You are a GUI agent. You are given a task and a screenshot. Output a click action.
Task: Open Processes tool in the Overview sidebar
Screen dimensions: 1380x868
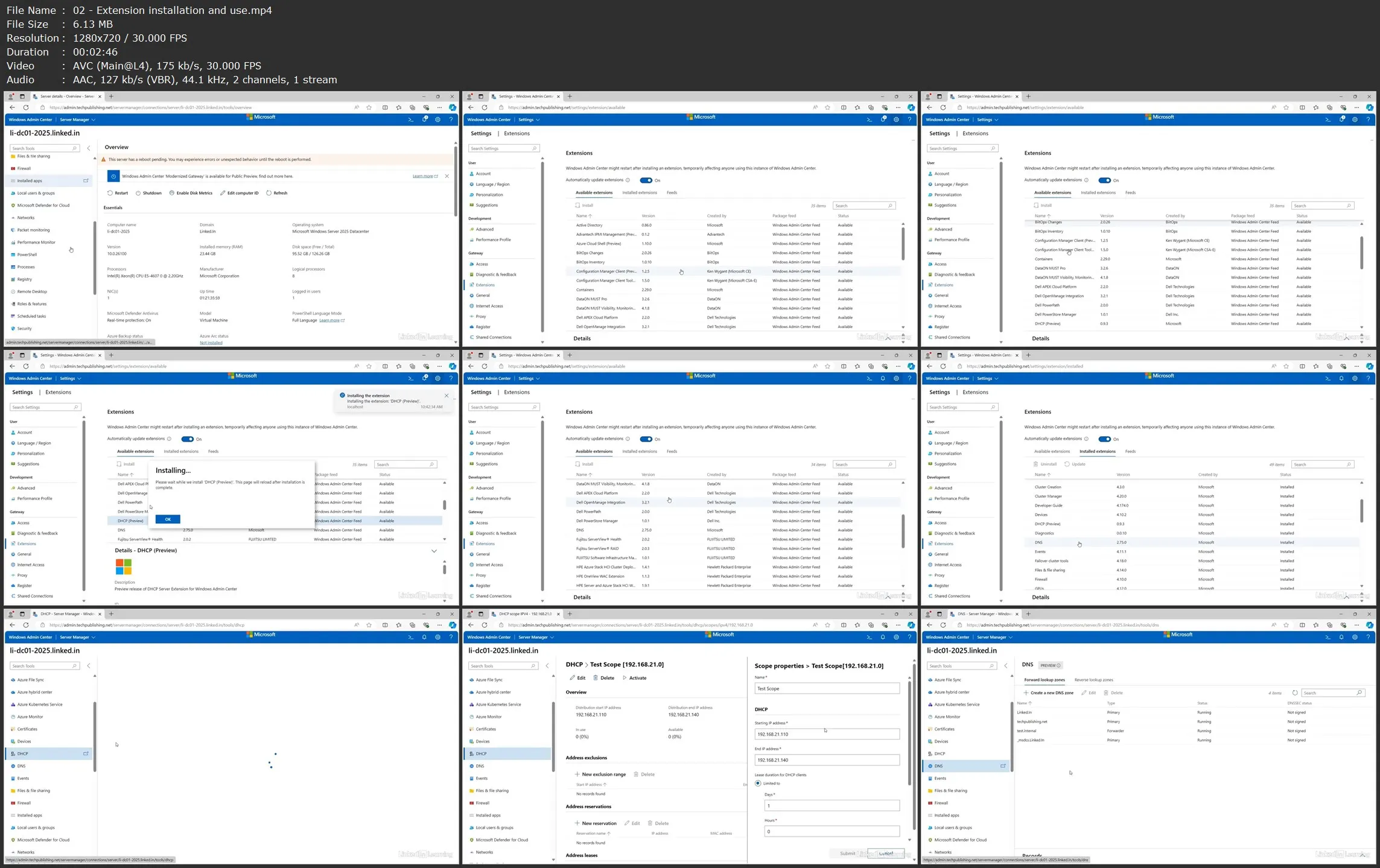click(26, 267)
